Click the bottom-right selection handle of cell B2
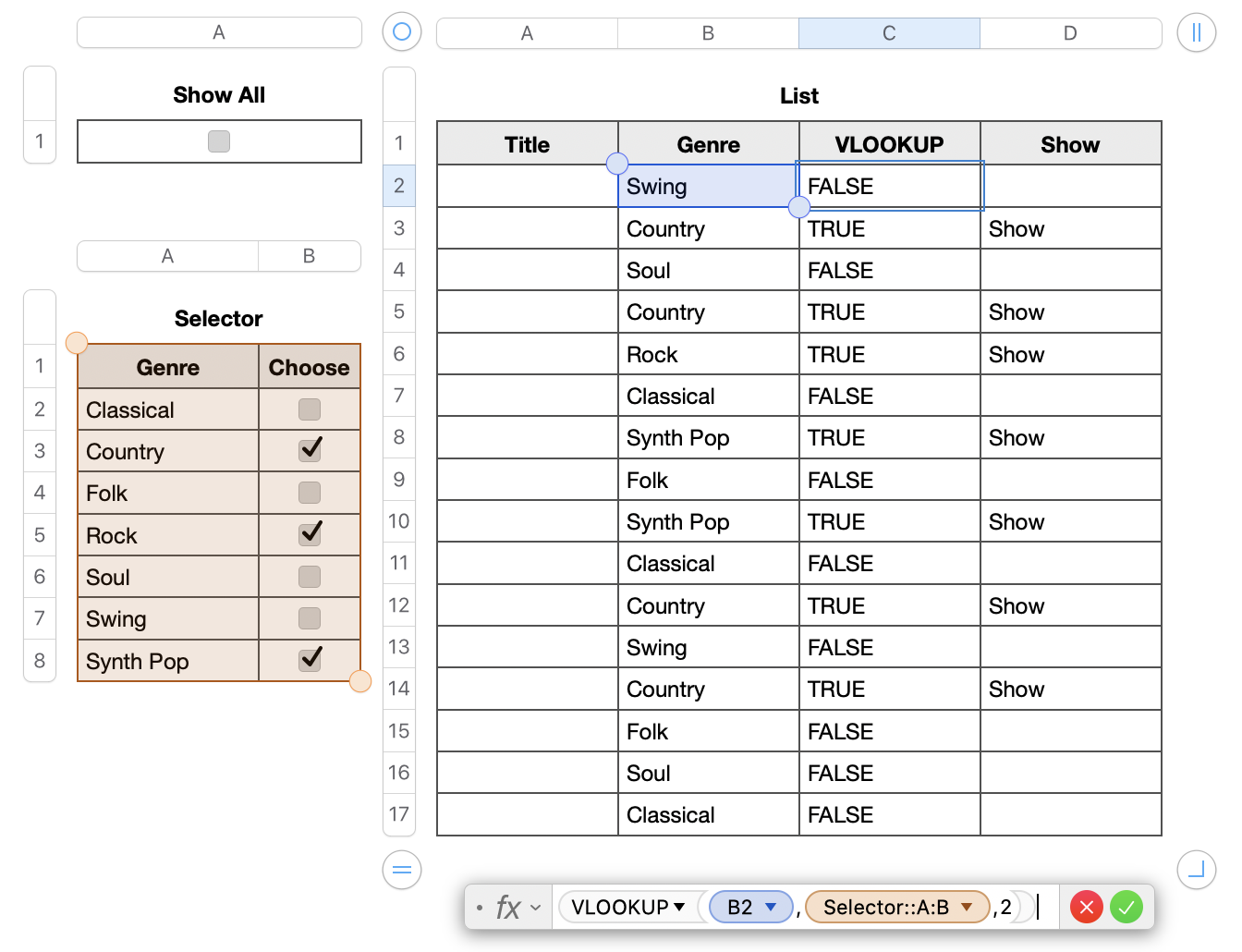1242x952 pixels. 799,207
